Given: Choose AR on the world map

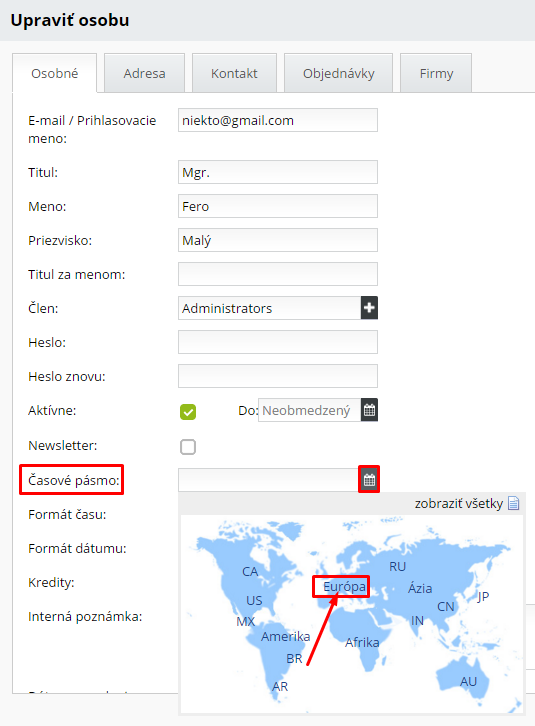Looking at the screenshot, I should (280, 687).
